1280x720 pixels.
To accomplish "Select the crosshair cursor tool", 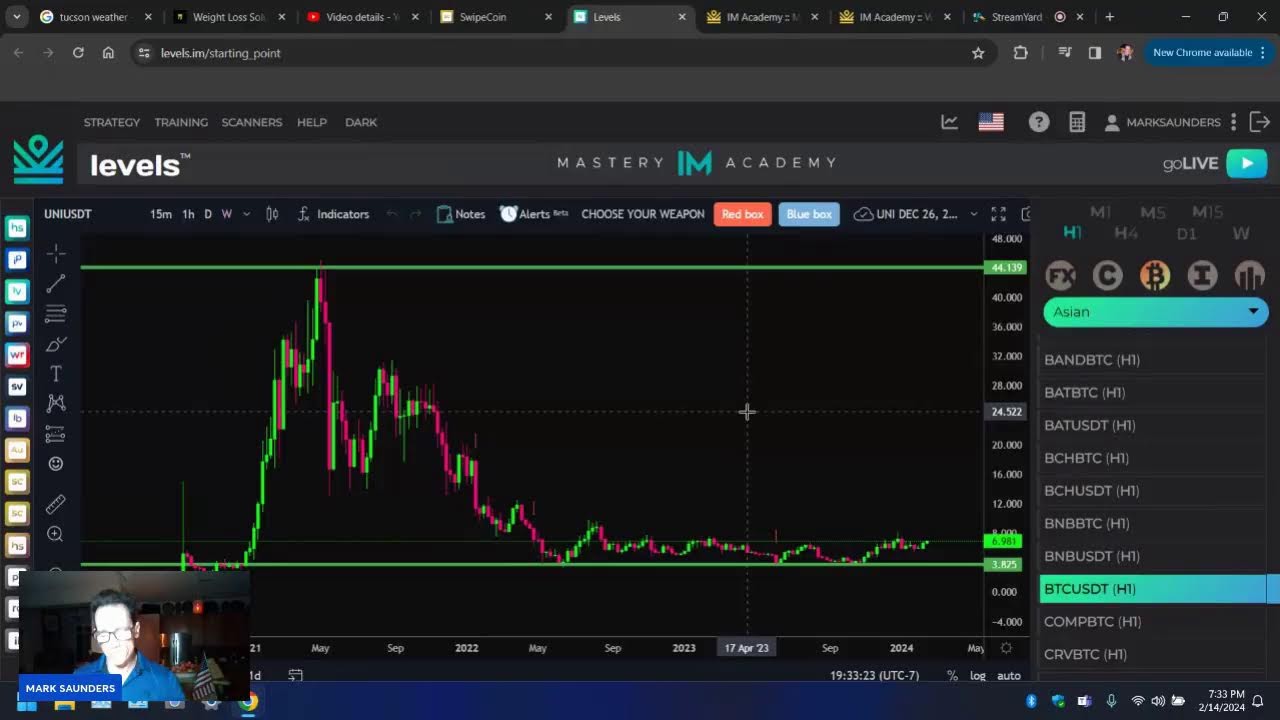I will [56, 253].
